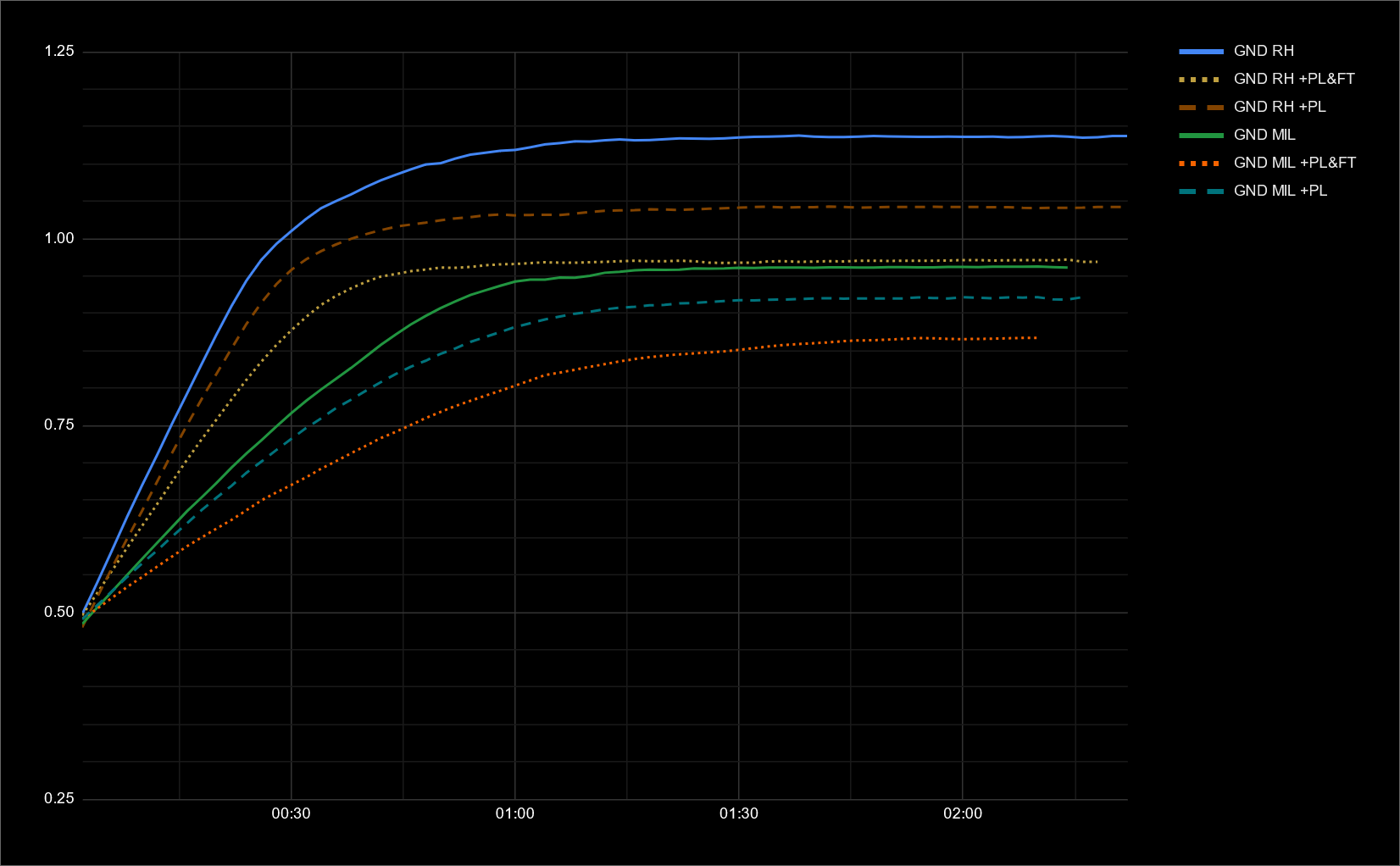Click the 1.25 y-axis label
This screenshot has height=866, width=1400.
pos(59,52)
